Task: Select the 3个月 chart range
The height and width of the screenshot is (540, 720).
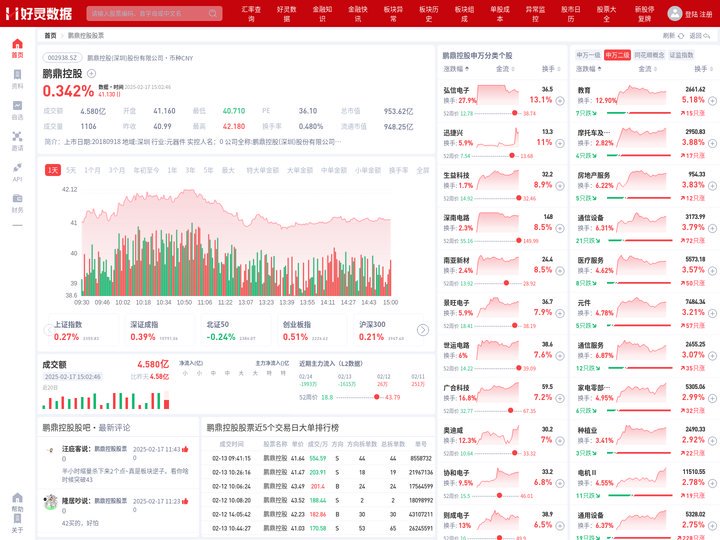Action: [x=117, y=170]
